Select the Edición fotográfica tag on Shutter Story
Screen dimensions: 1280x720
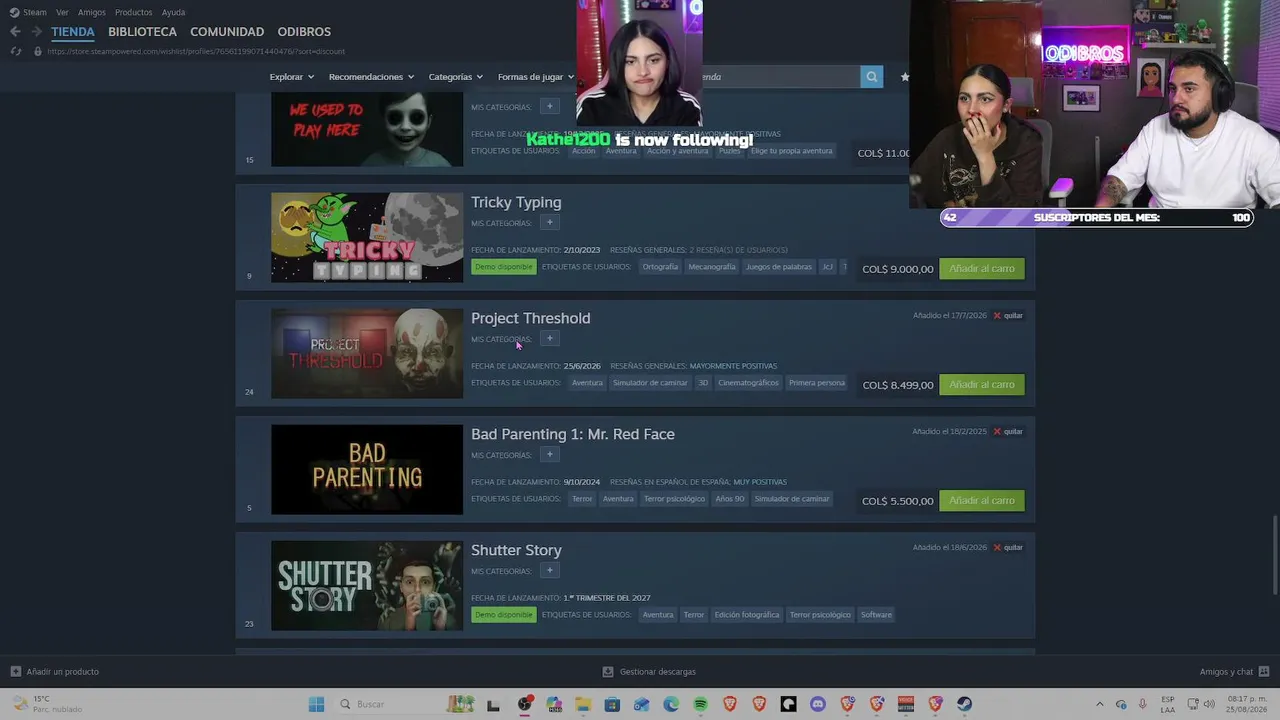point(747,615)
